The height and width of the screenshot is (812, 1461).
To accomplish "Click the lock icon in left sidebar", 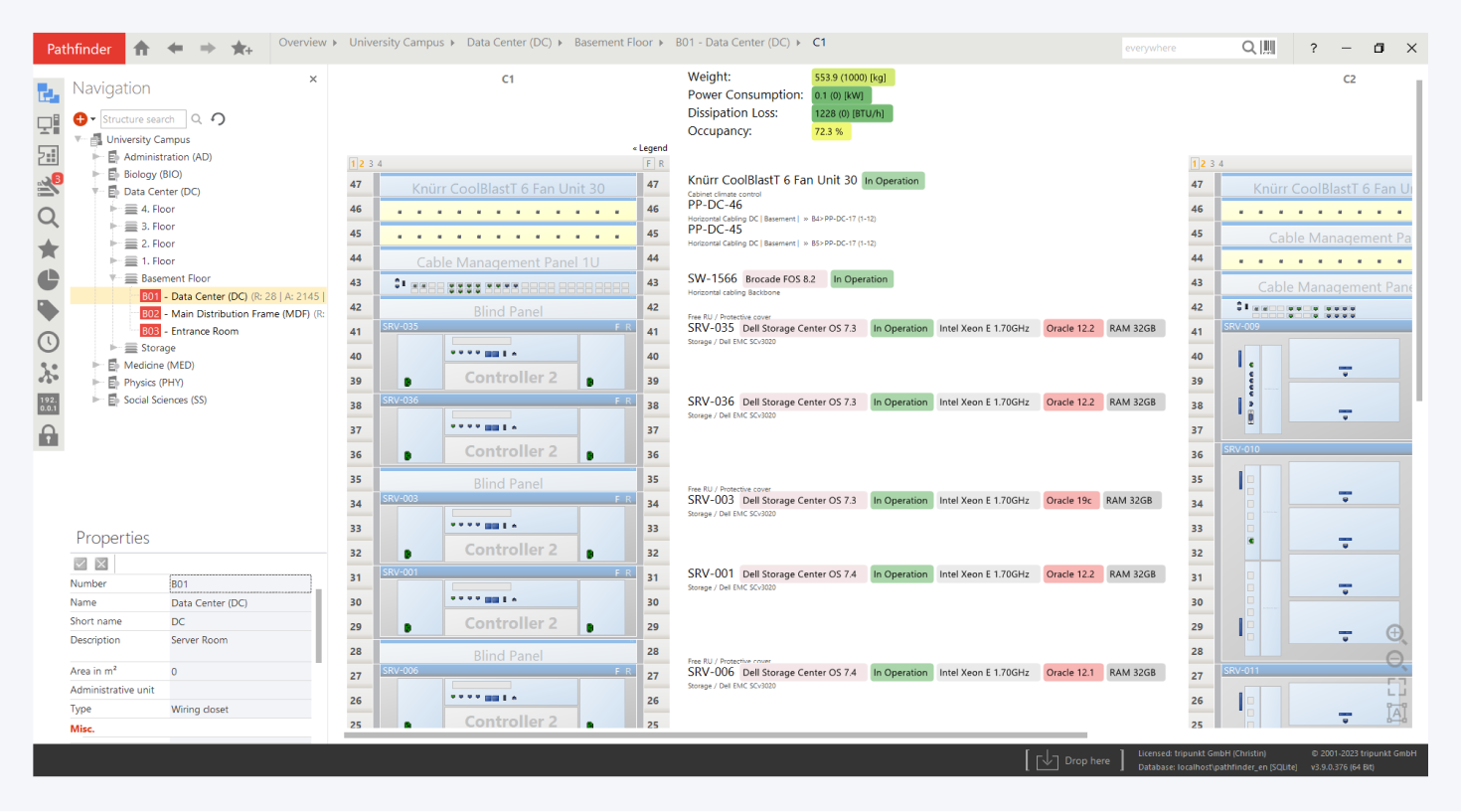I will 48,435.
